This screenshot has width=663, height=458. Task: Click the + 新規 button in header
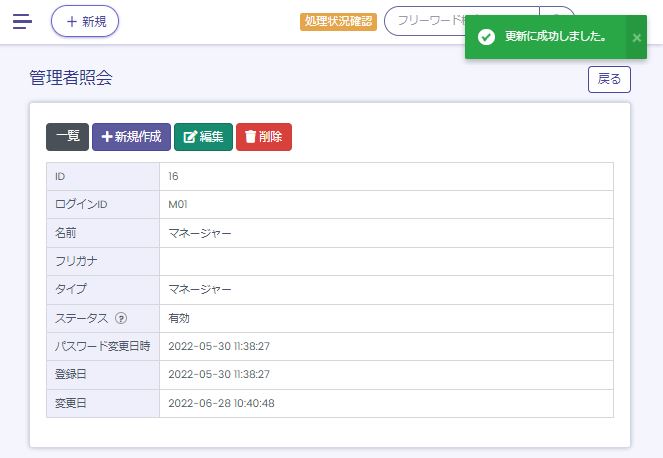85,21
